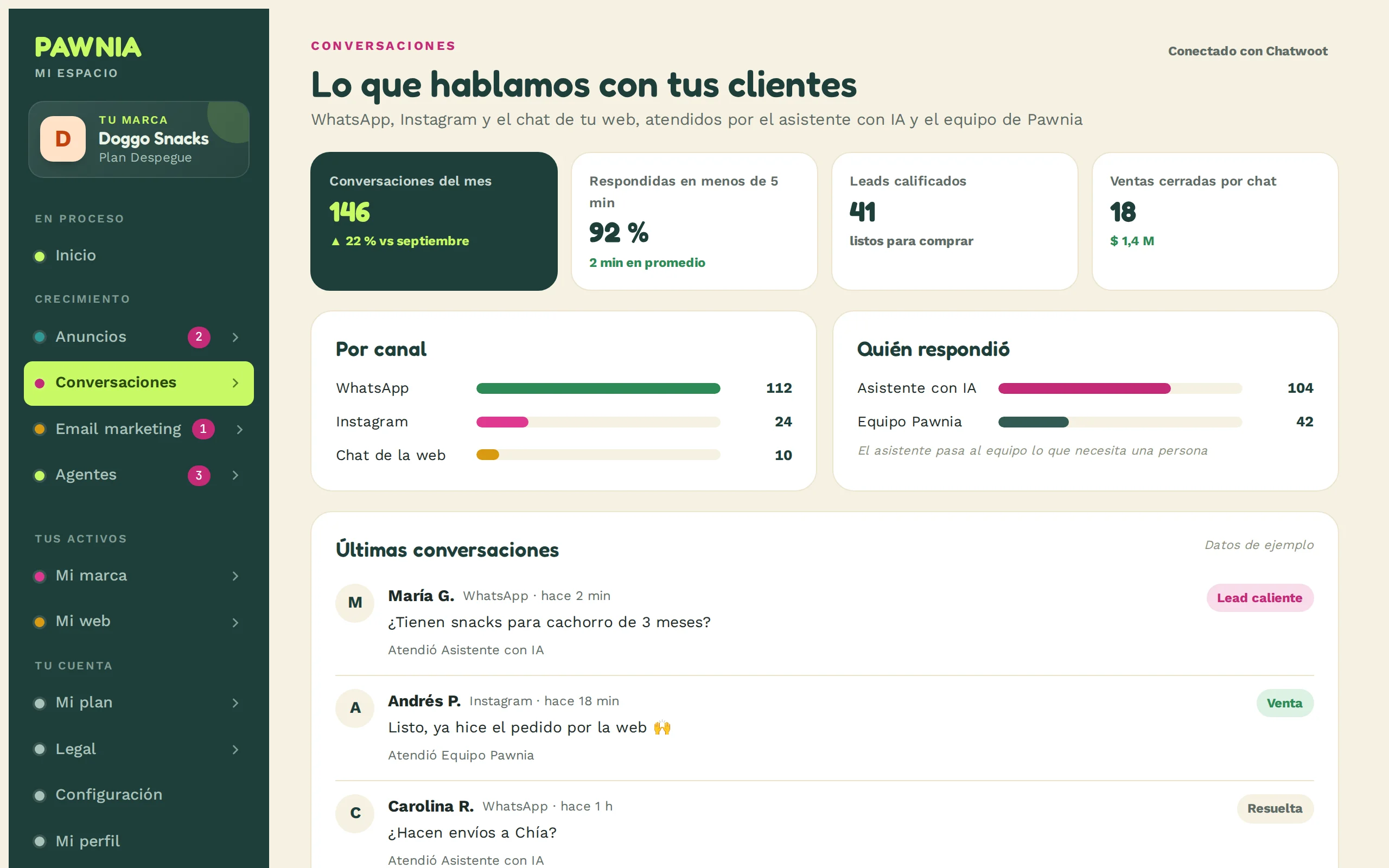Click the Venta tag on Andrés P.

[1284, 703]
